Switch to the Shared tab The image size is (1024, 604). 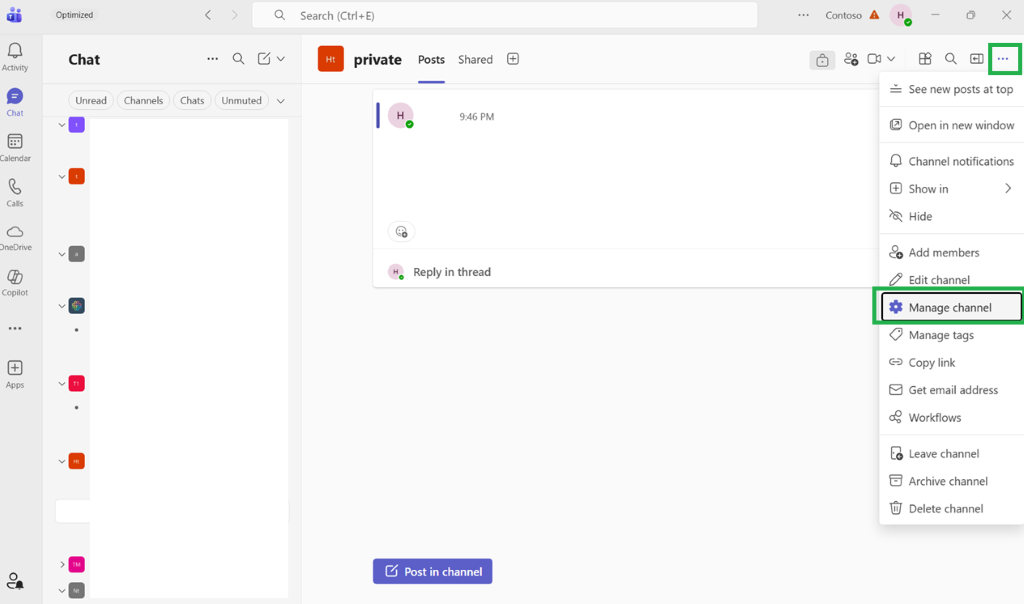[x=475, y=59]
